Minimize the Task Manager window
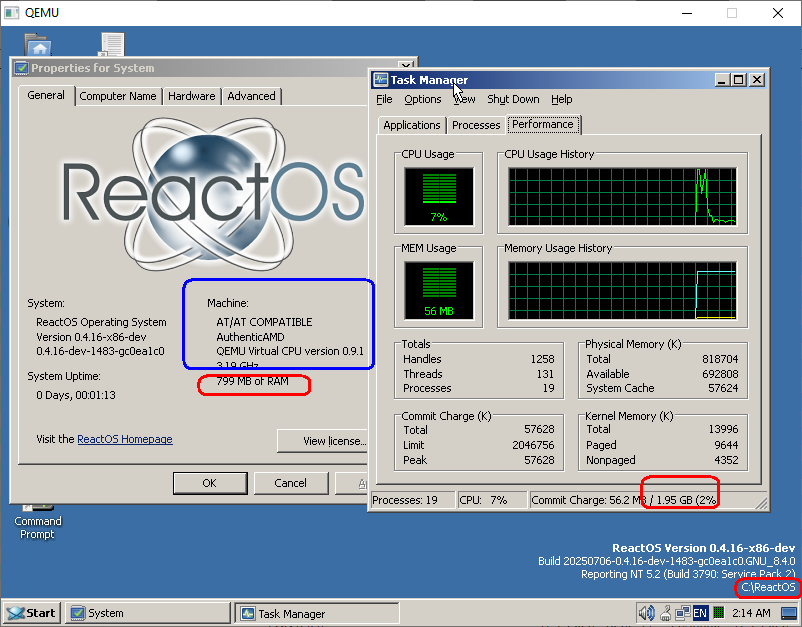This screenshot has height=627, width=802. (722, 80)
